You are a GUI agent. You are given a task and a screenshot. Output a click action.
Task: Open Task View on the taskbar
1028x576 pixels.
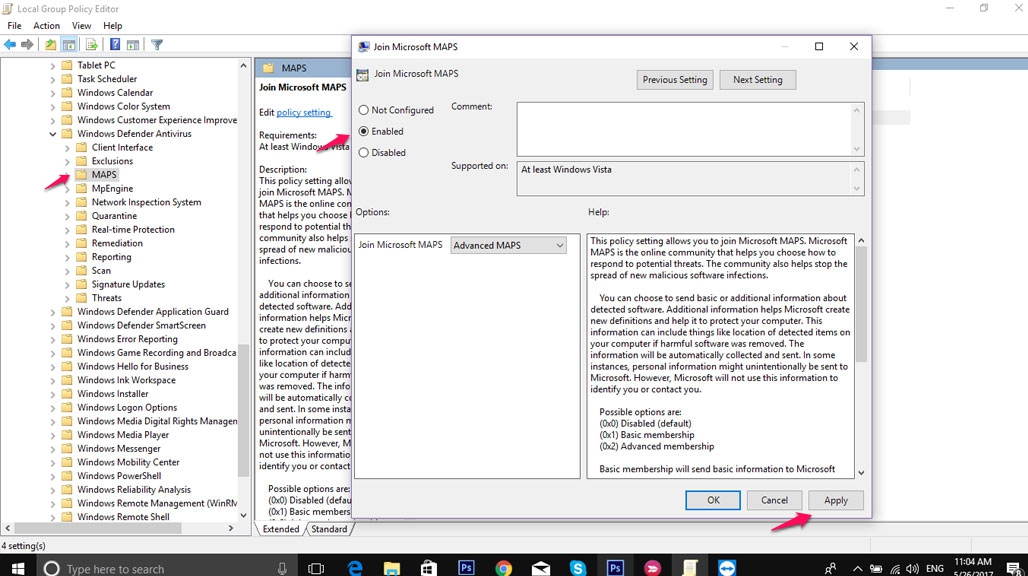pos(316,568)
